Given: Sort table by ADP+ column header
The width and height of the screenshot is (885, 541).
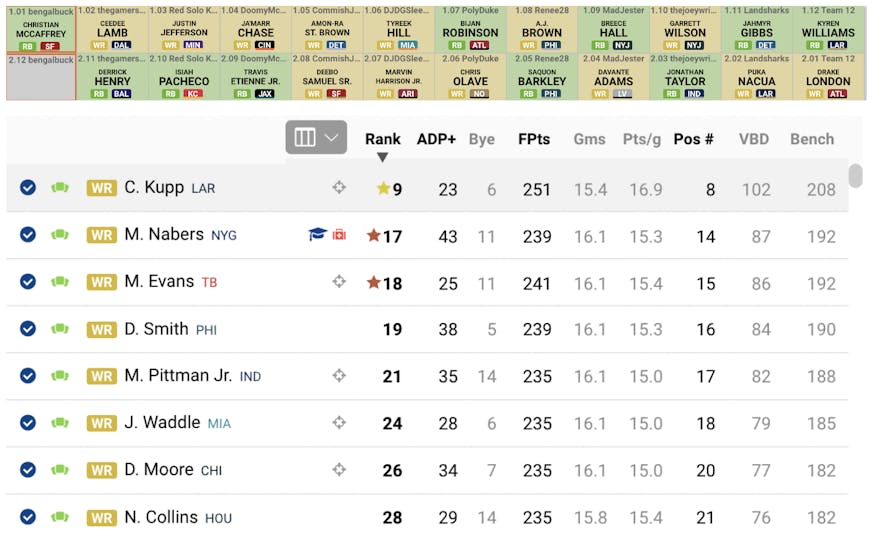Looking at the screenshot, I should tap(436, 139).
